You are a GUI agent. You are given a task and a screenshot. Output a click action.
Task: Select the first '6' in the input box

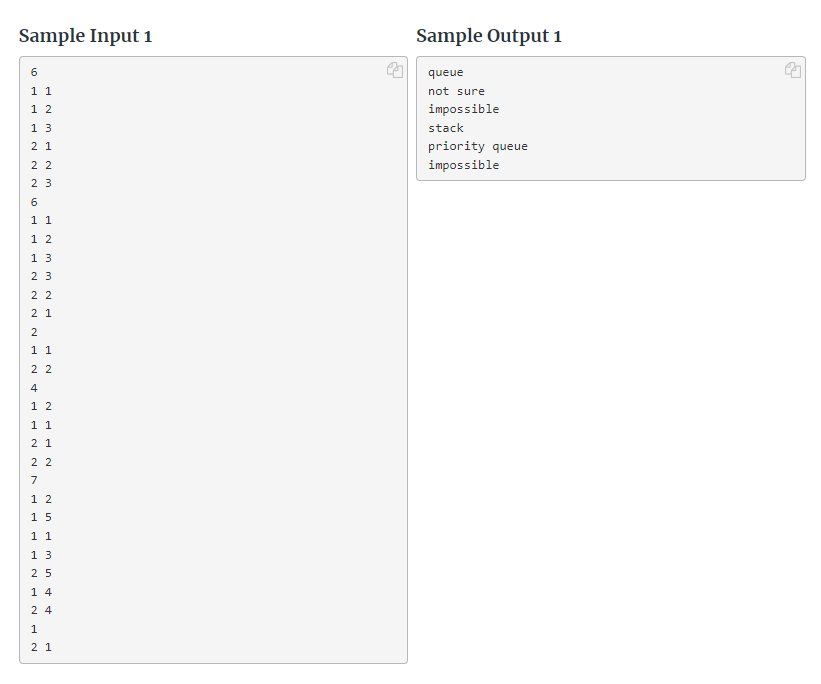point(34,71)
